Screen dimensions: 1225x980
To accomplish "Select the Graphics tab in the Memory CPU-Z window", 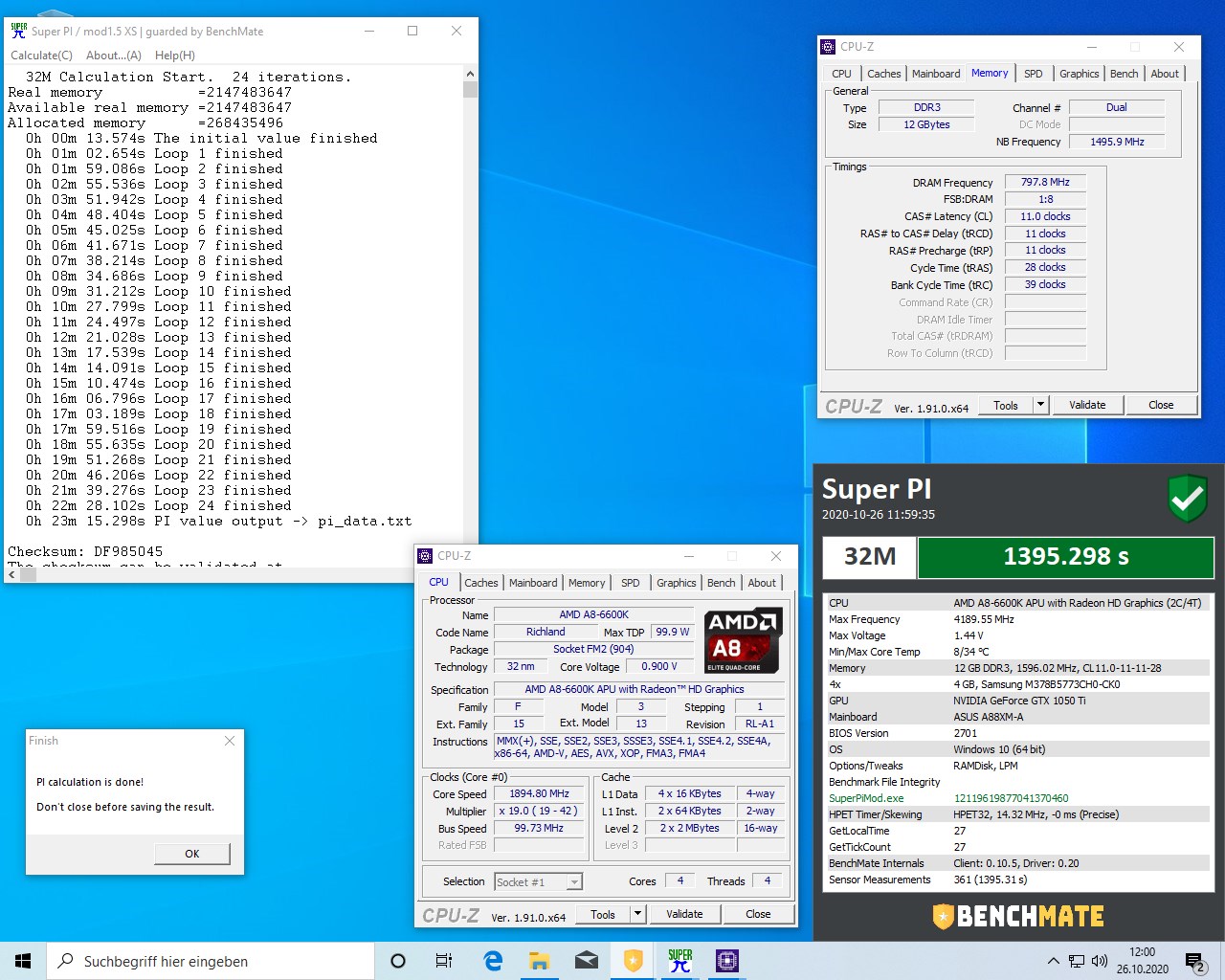I will 1080,74.
